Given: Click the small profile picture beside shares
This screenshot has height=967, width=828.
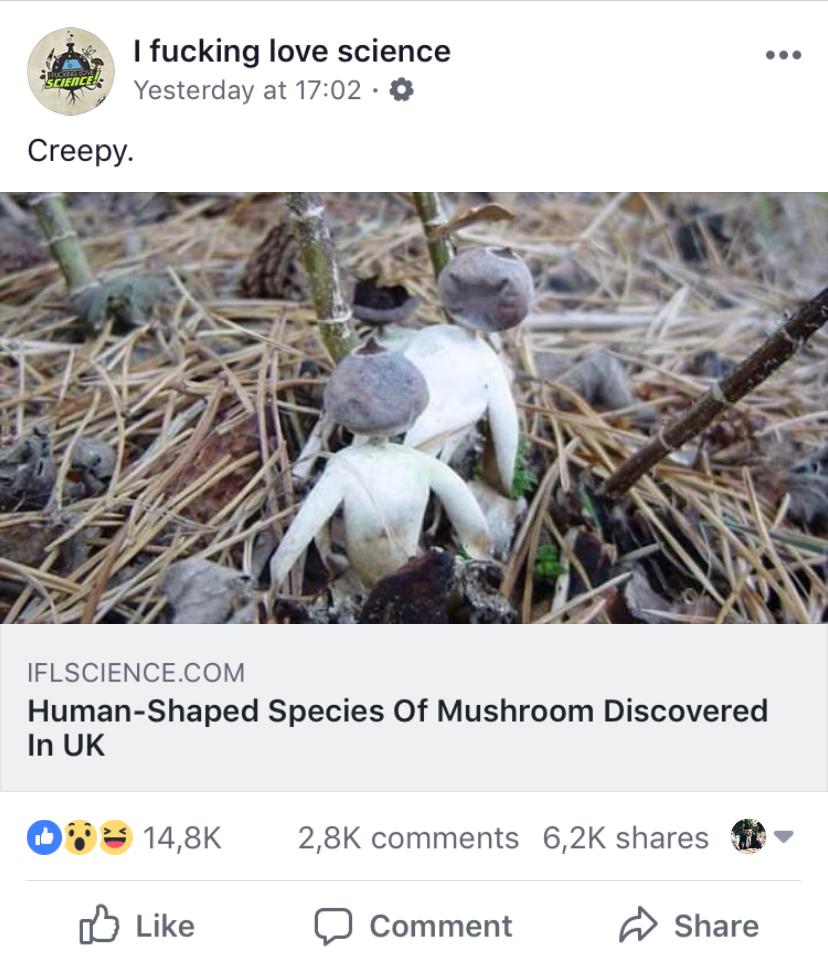Looking at the screenshot, I should point(748,836).
